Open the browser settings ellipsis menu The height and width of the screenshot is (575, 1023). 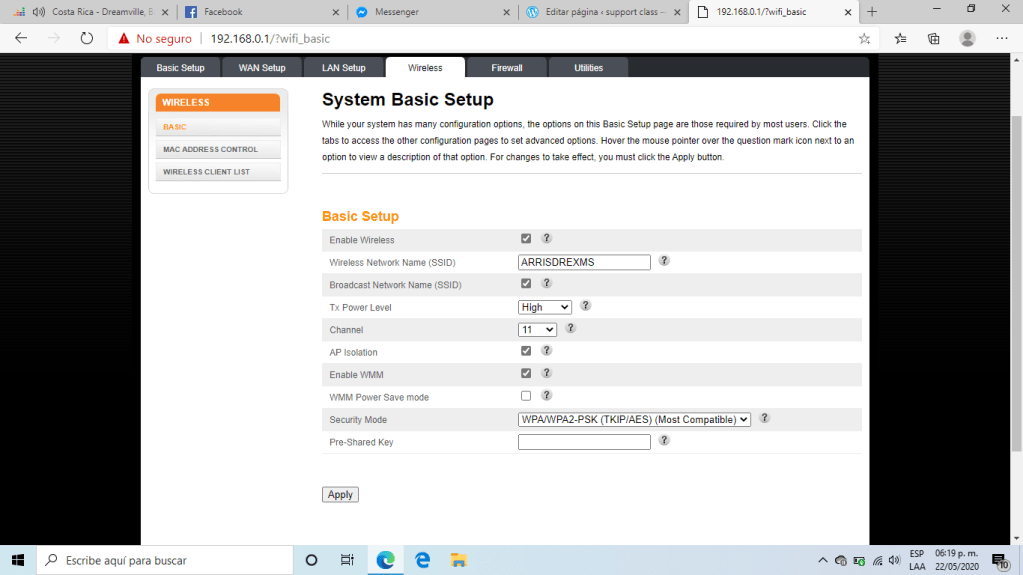(x=1002, y=38)
